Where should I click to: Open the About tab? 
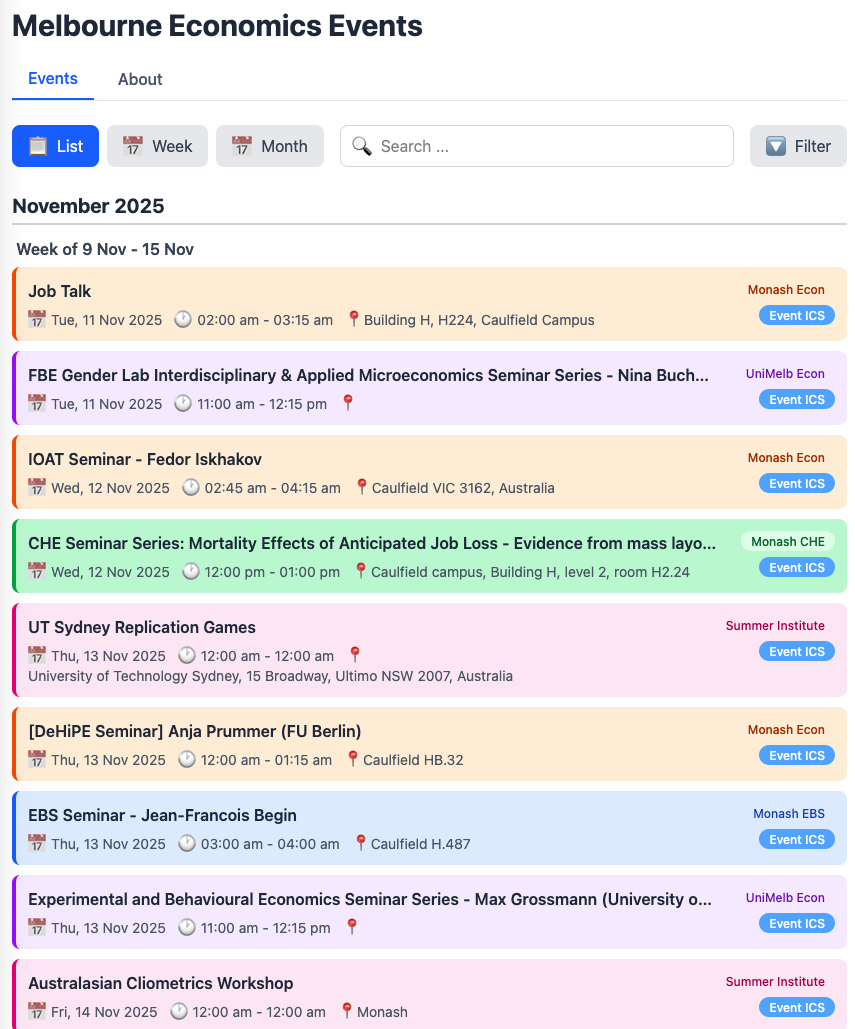[140, 79]
